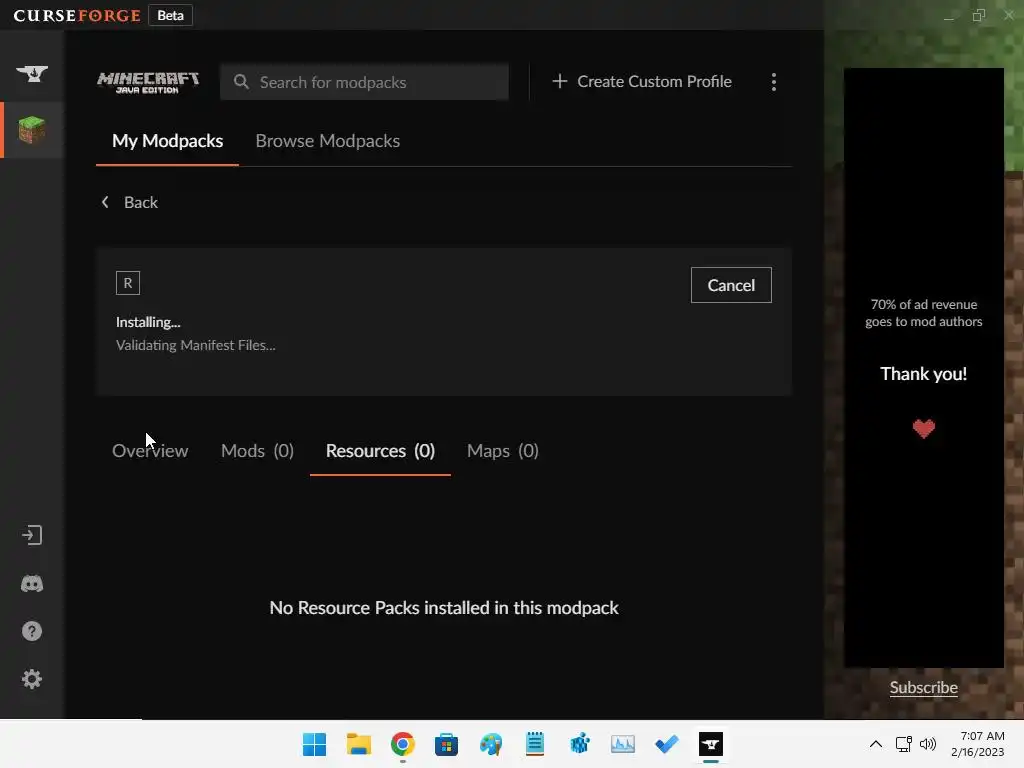
Task: Click the Thank you! text
Action: point(923,374)
